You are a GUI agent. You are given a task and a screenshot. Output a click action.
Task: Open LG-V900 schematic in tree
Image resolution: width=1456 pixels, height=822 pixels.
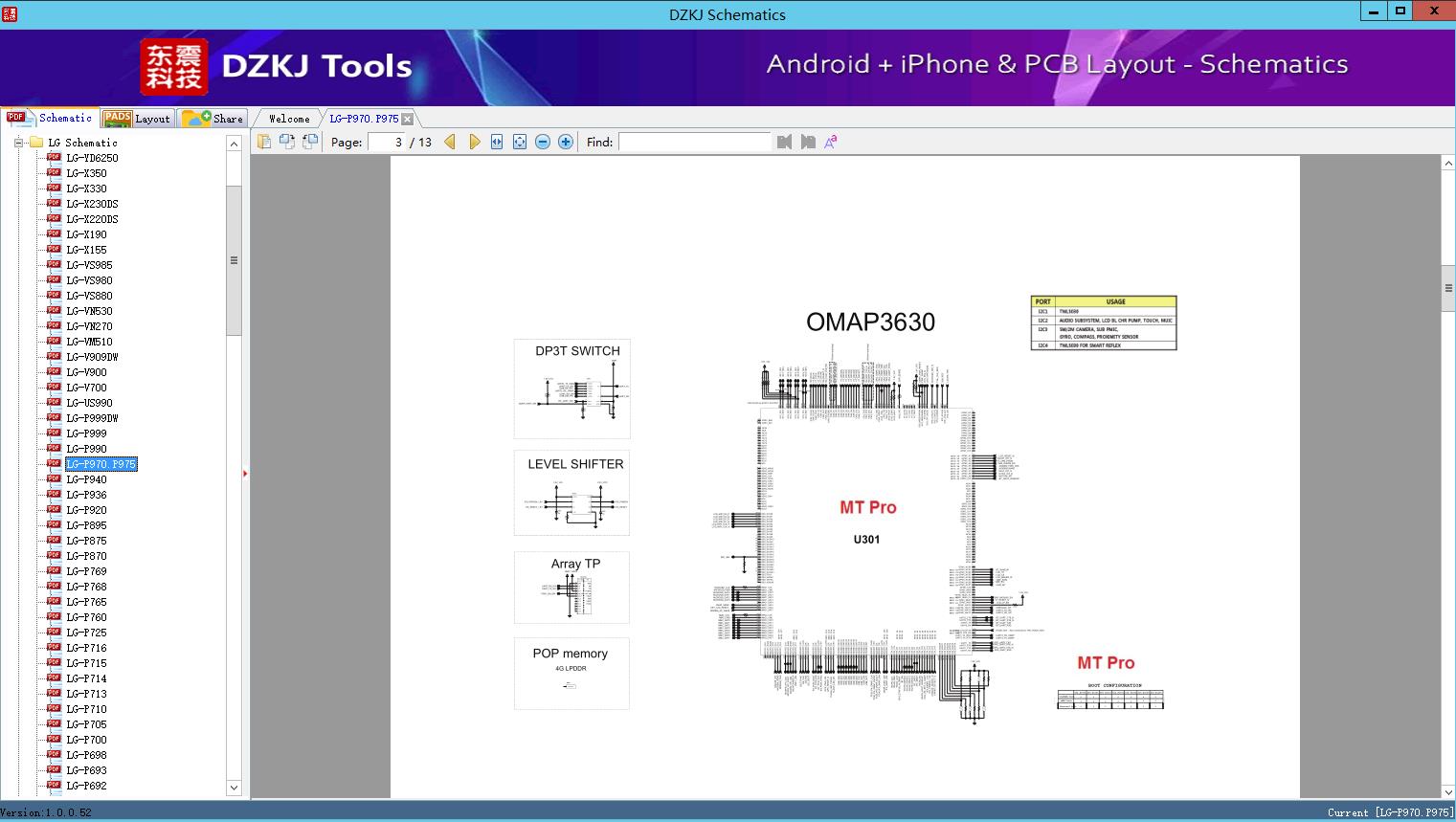point(86,372)
